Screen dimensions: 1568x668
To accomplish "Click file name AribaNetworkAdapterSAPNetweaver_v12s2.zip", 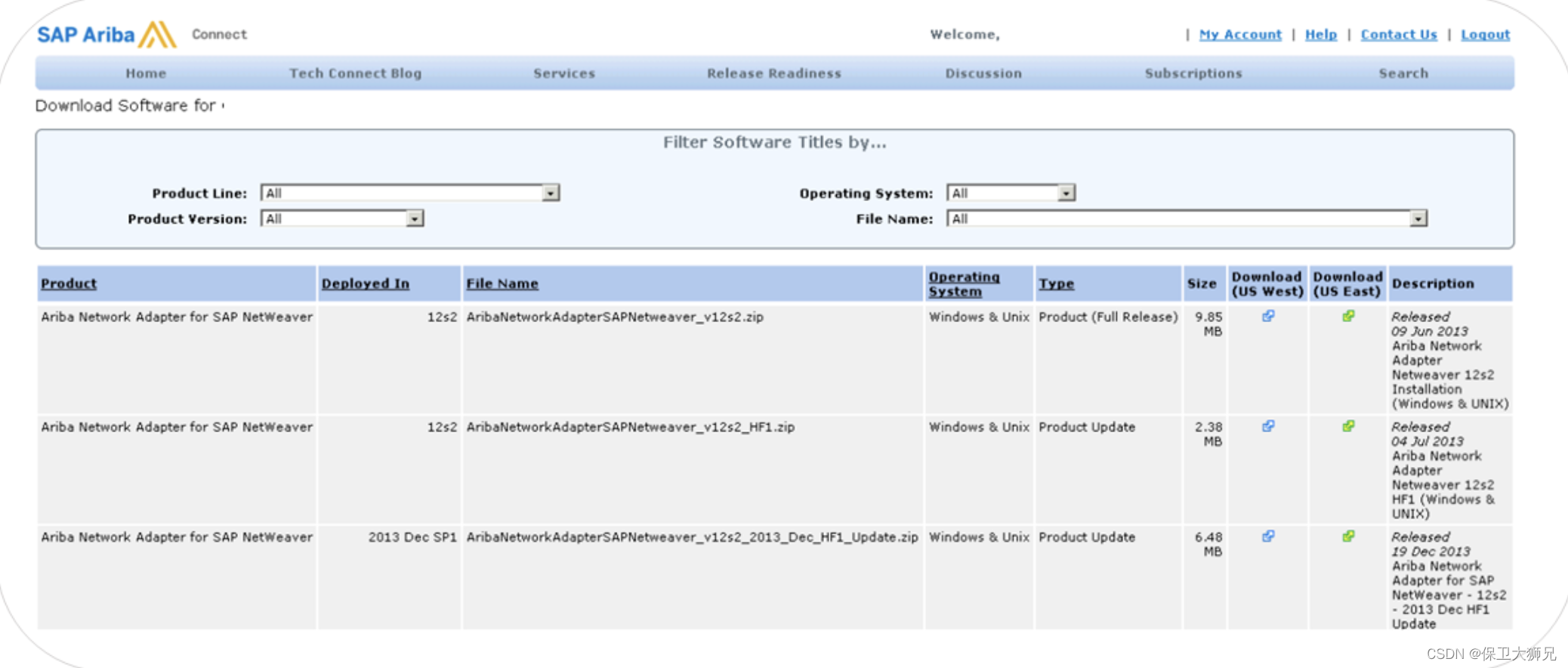I will tap(615, 317).
